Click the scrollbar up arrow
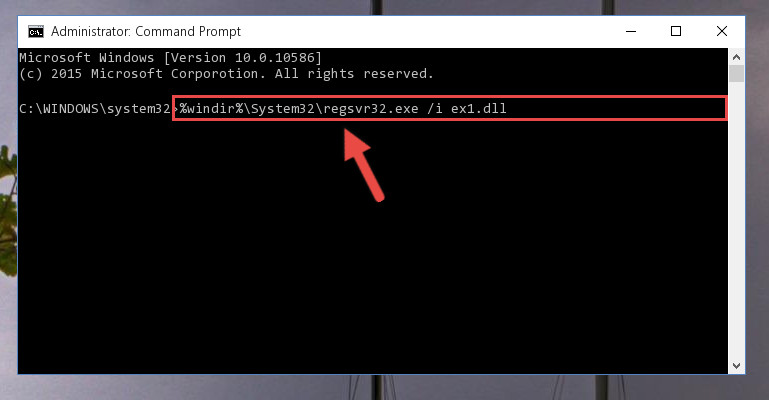This screenshot has height=400, width=769. click(x=736, y=57)
